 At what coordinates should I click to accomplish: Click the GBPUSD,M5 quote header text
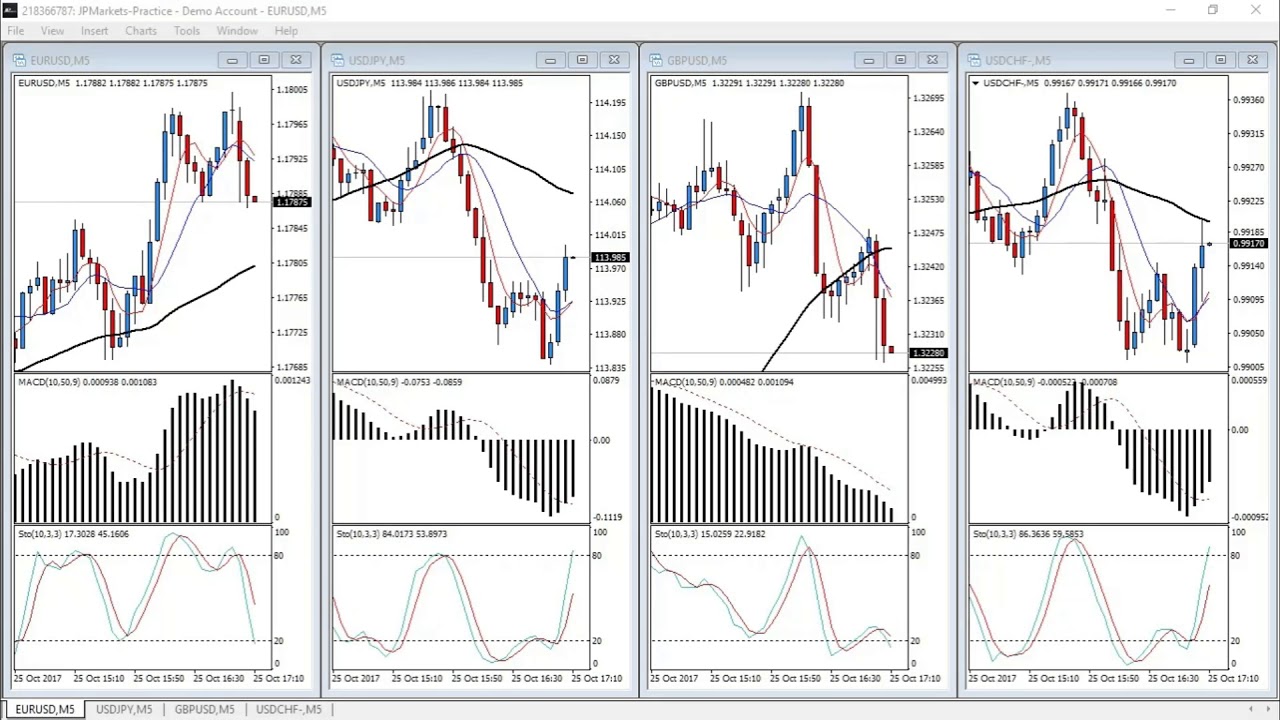click(749, 83)
